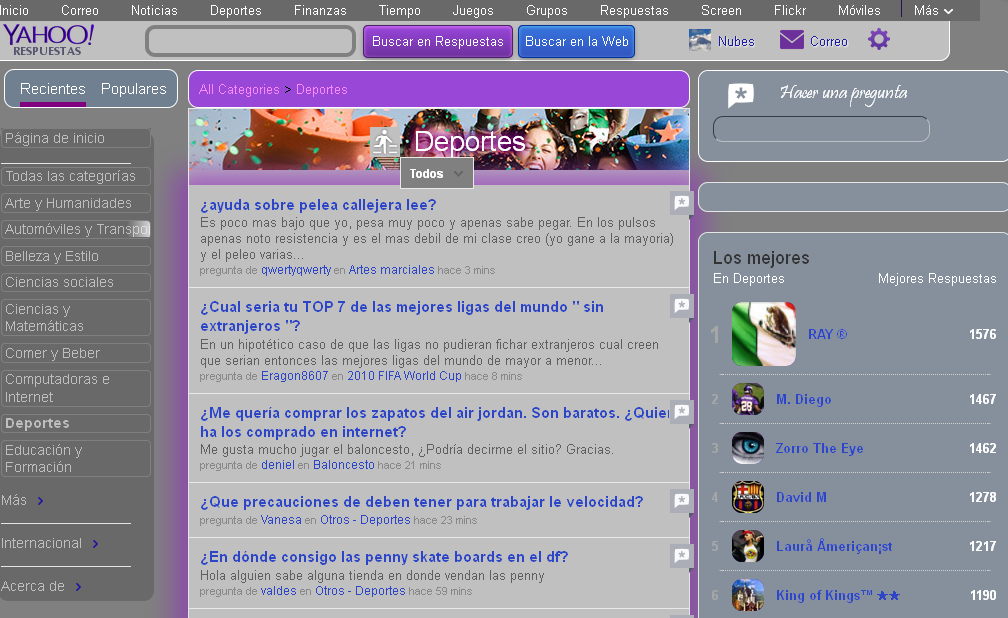Image resolution: width=1008 pixels, height=618 pixels.
Task: Open M. Diego's avatar picture
Action: [748, 399]
